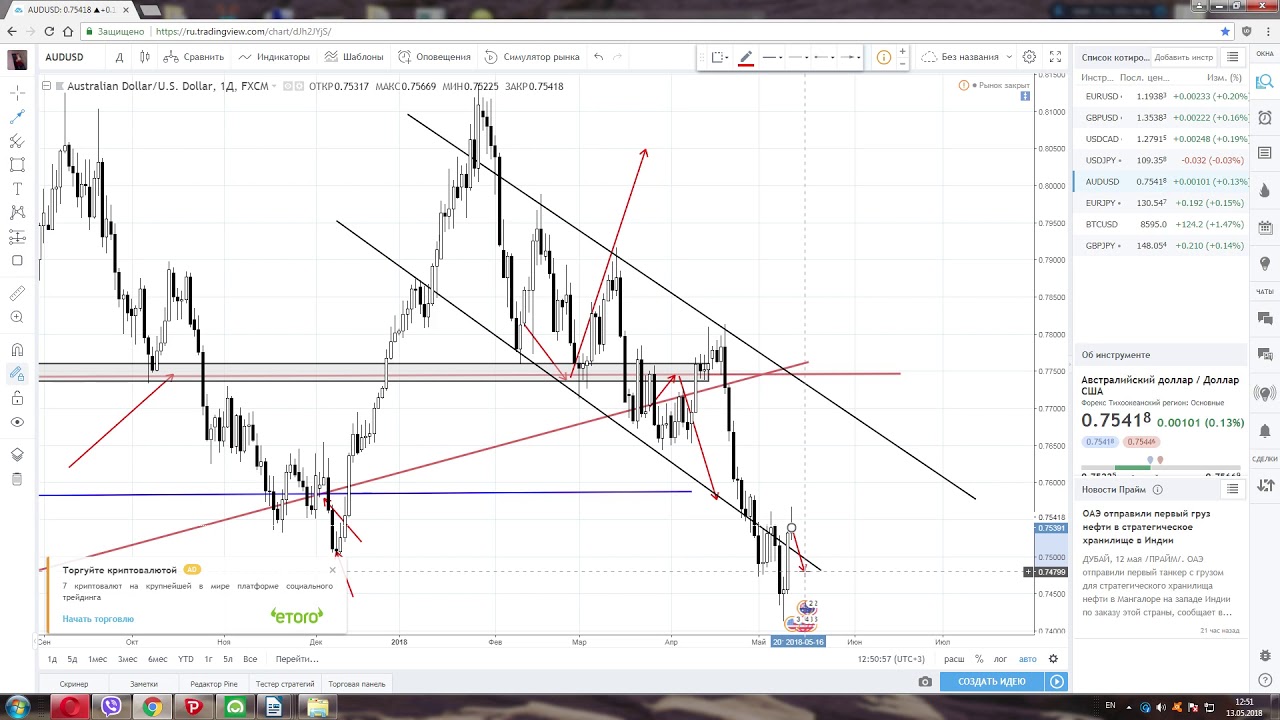Open the bar style candlestick selector
The height and width of the screenshot is (720, 1280).
click(x=145, y=57)
